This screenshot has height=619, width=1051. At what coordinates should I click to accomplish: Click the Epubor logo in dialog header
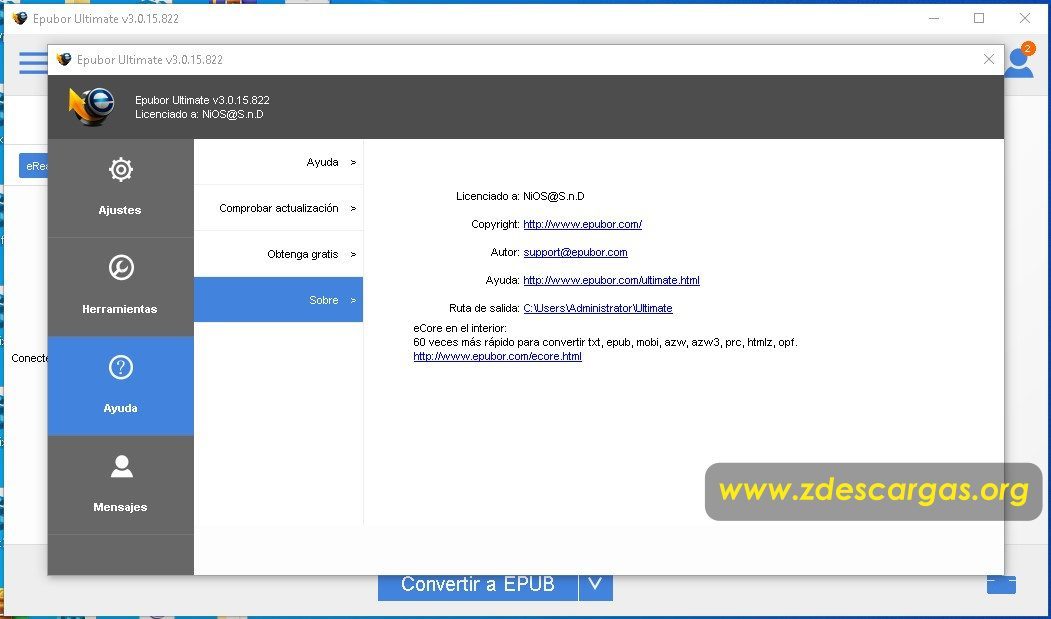pyautogui.click(x=91, y=107)
